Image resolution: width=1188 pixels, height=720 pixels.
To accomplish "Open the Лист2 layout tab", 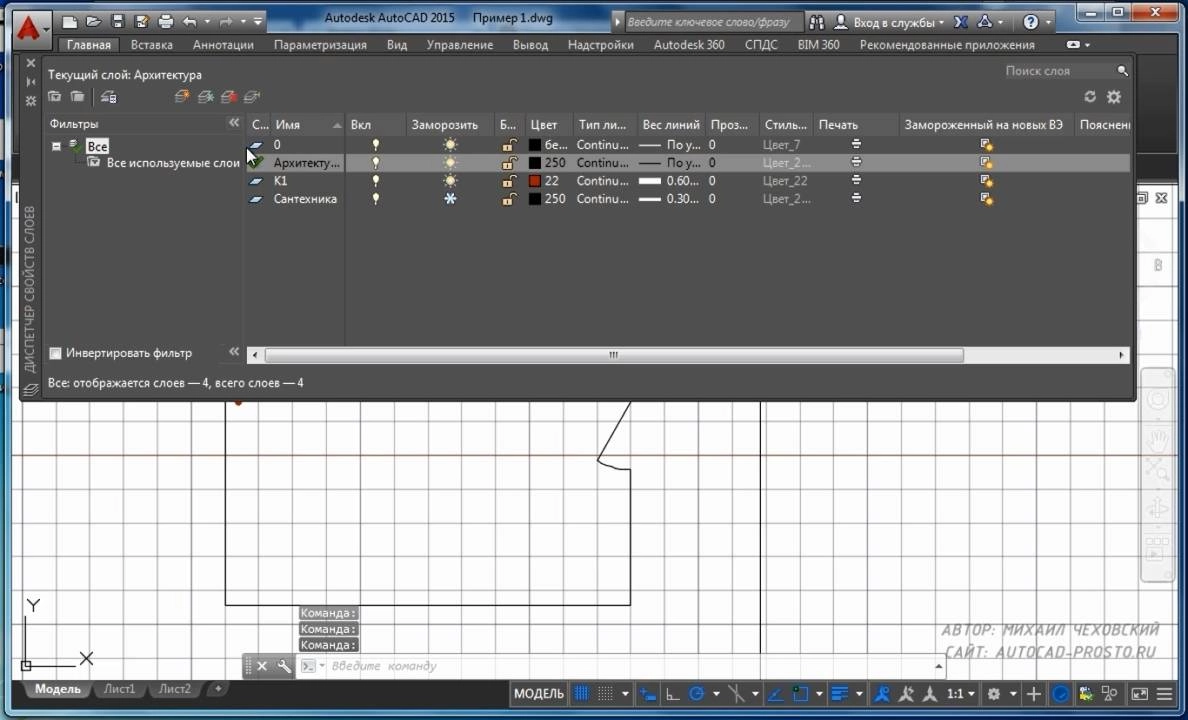I will point(174,689).
